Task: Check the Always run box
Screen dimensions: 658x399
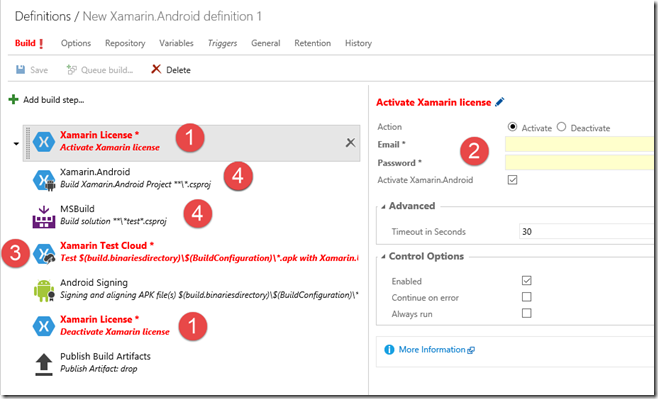Action: pos(527,313)
